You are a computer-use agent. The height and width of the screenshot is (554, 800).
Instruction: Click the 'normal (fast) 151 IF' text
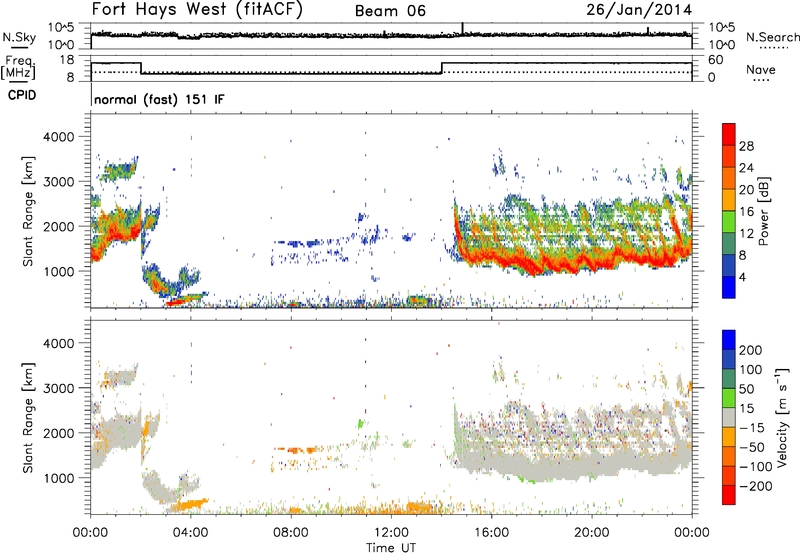[159, 99]
